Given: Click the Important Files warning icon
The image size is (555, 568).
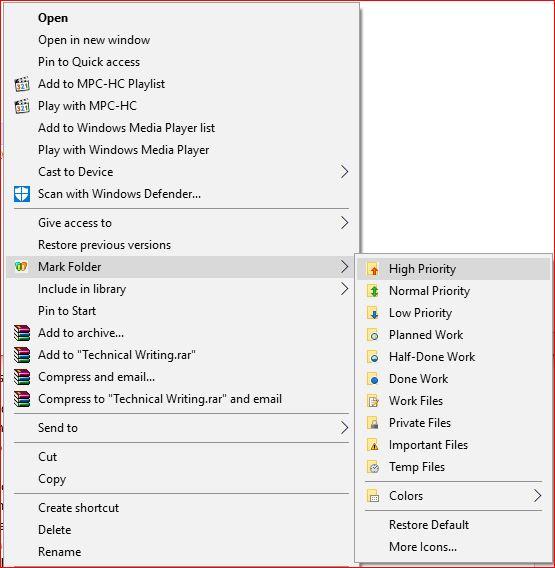Looking at the screenshot, I should (x=373, y=445).
